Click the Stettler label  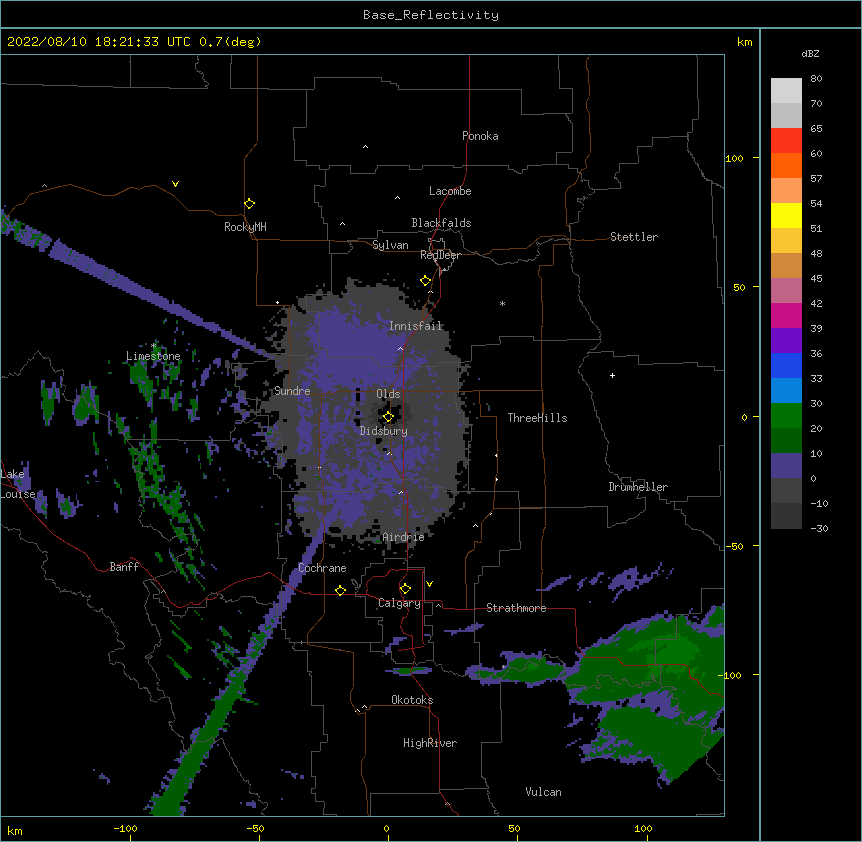[x=634, y=237]
